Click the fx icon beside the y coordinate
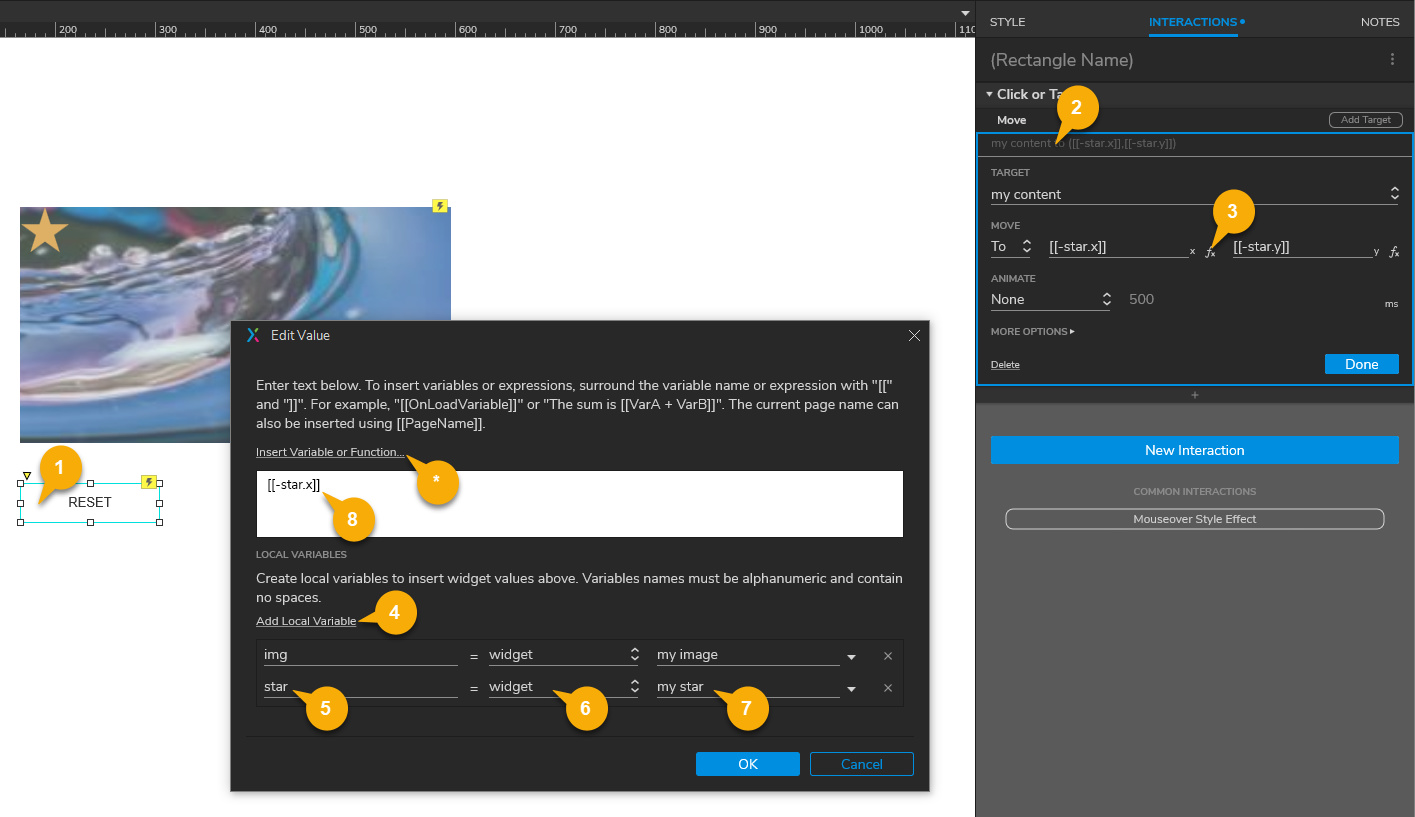The image size is (1415, 817). [1394, 252]
